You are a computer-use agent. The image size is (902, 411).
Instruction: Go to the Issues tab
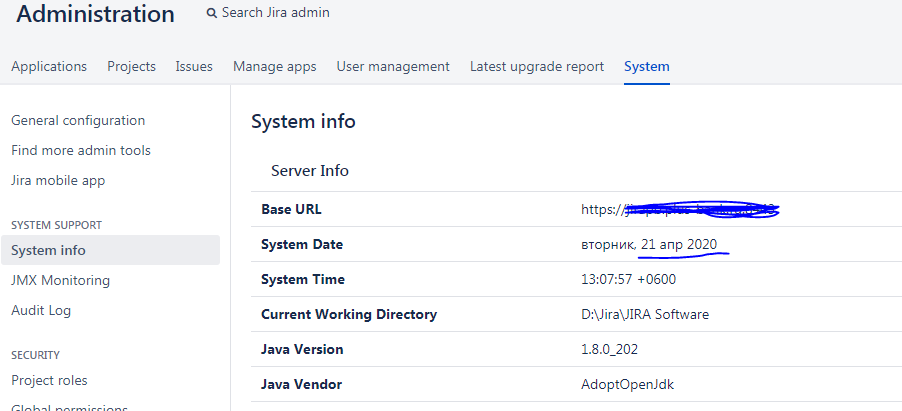pyautogui.click(x=194, y=67)
